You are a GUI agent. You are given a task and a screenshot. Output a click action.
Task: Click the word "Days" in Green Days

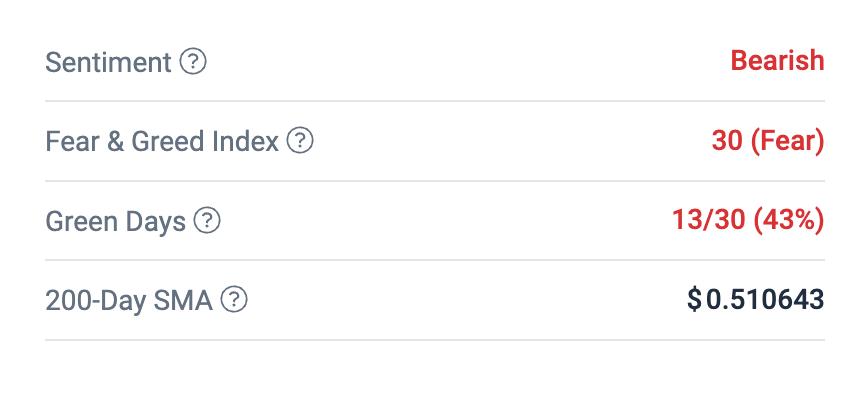(156, 221)
